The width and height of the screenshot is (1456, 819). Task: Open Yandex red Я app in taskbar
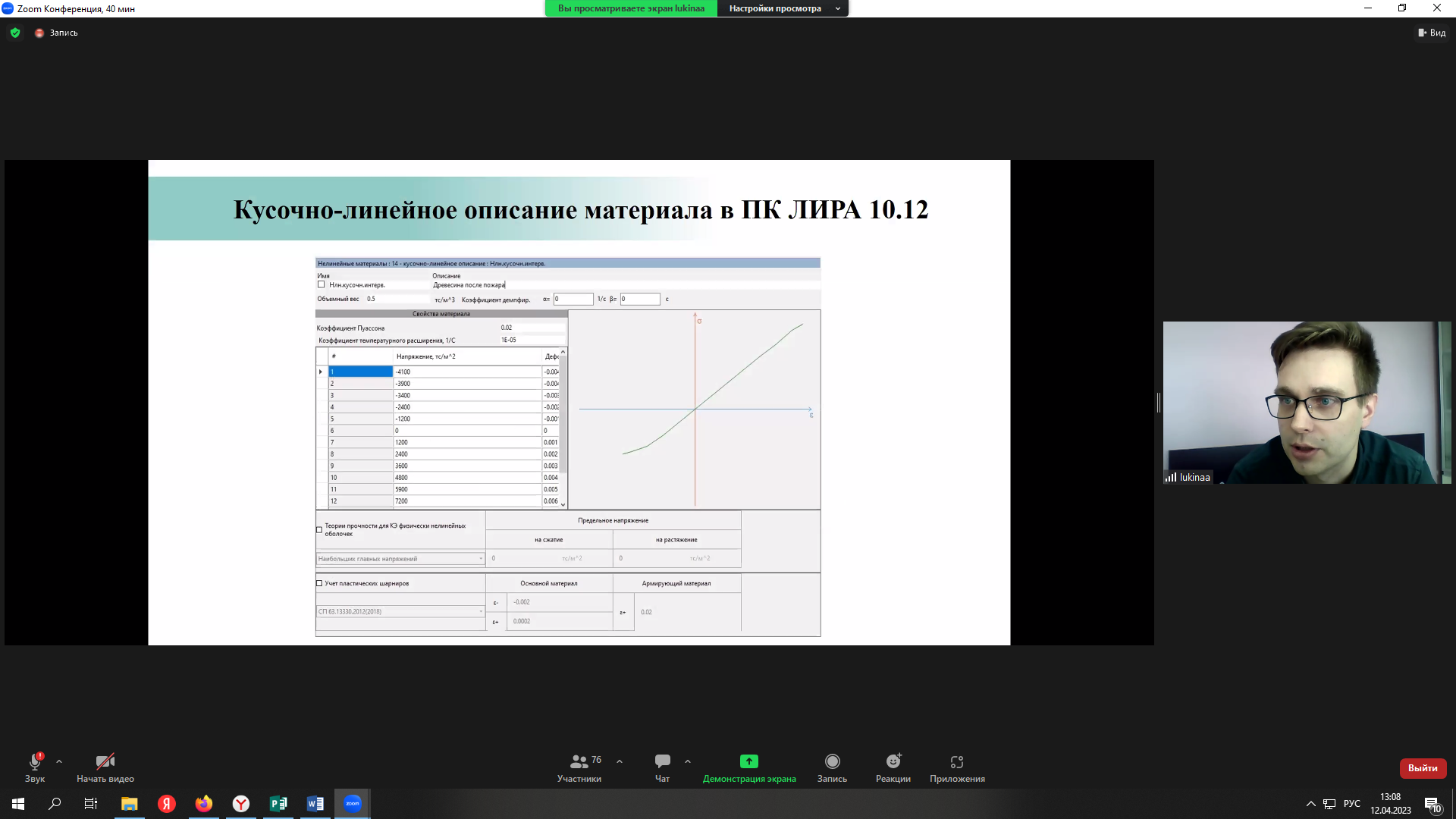tap(166, 804)
